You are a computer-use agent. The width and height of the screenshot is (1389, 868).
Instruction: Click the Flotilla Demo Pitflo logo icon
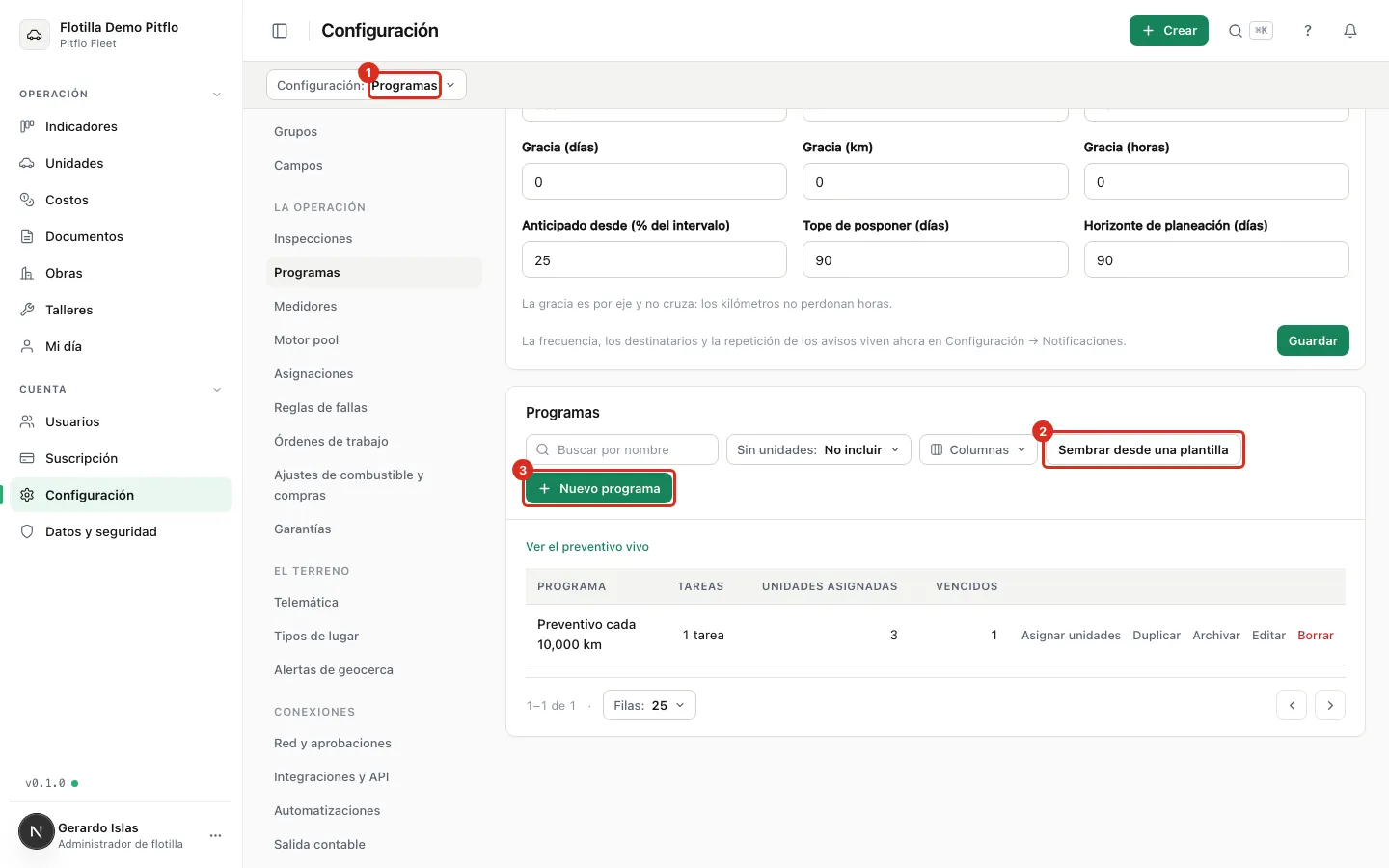point(35,35)
